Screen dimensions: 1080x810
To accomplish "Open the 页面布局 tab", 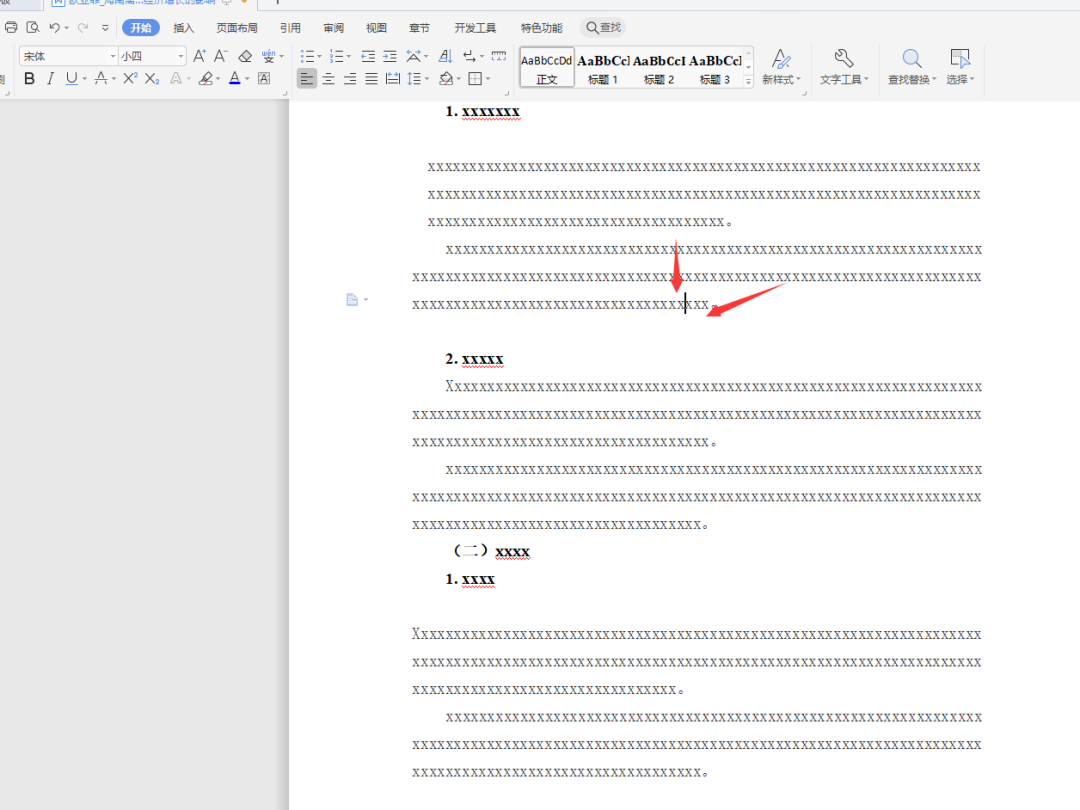I will click(x=237, y=28).
